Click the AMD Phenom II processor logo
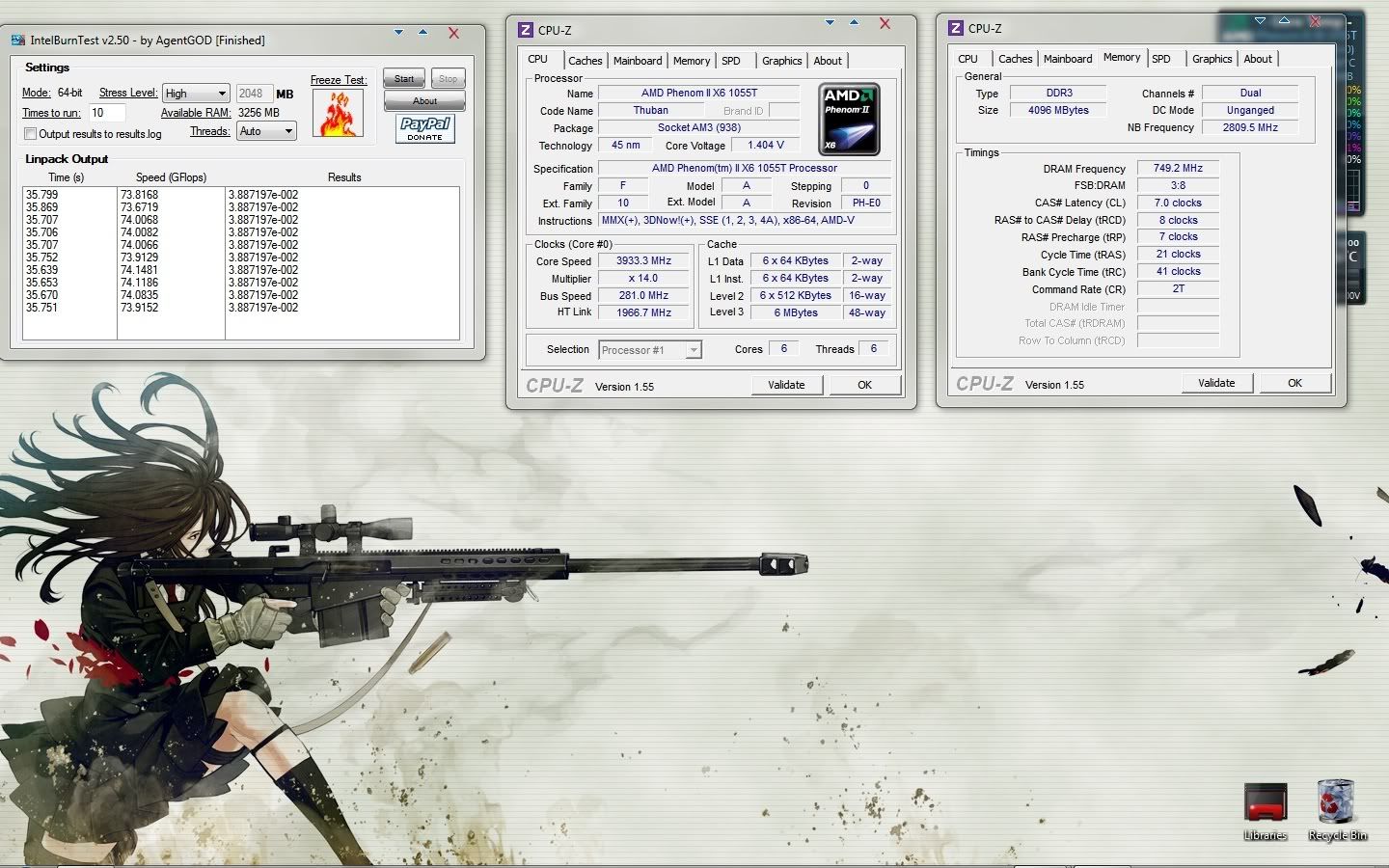Viewport: 1389px width, 868px height. (849, 120)
